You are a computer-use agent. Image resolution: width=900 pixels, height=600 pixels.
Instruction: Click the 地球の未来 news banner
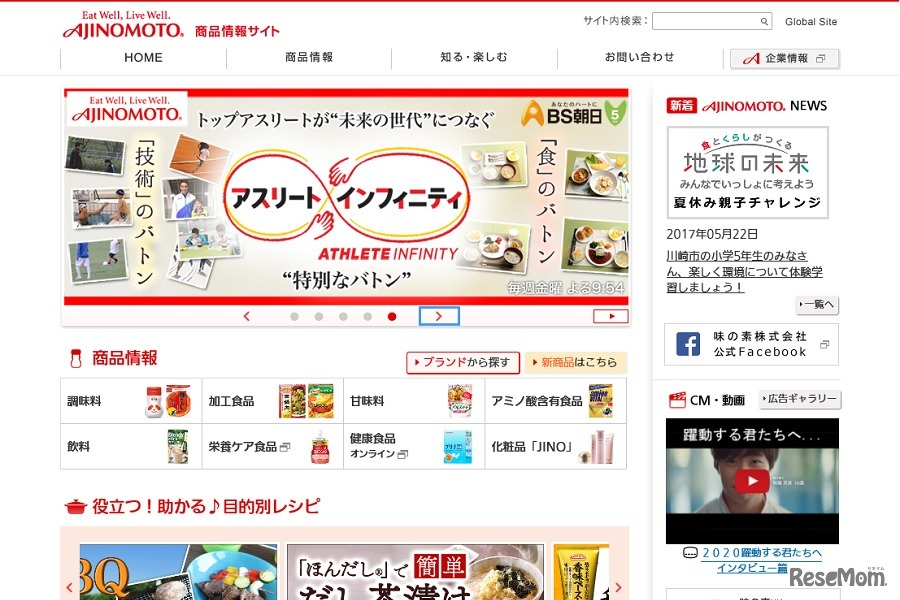[747, 172]
